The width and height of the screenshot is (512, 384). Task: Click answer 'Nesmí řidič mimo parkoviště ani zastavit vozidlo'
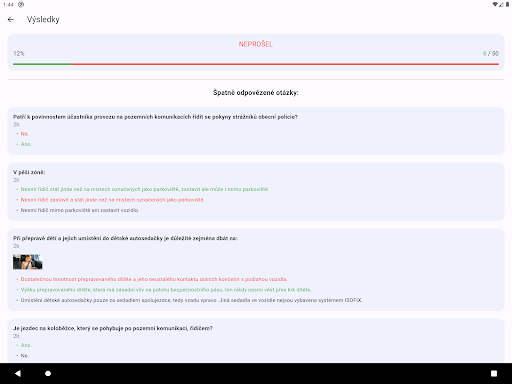point(80,210)
